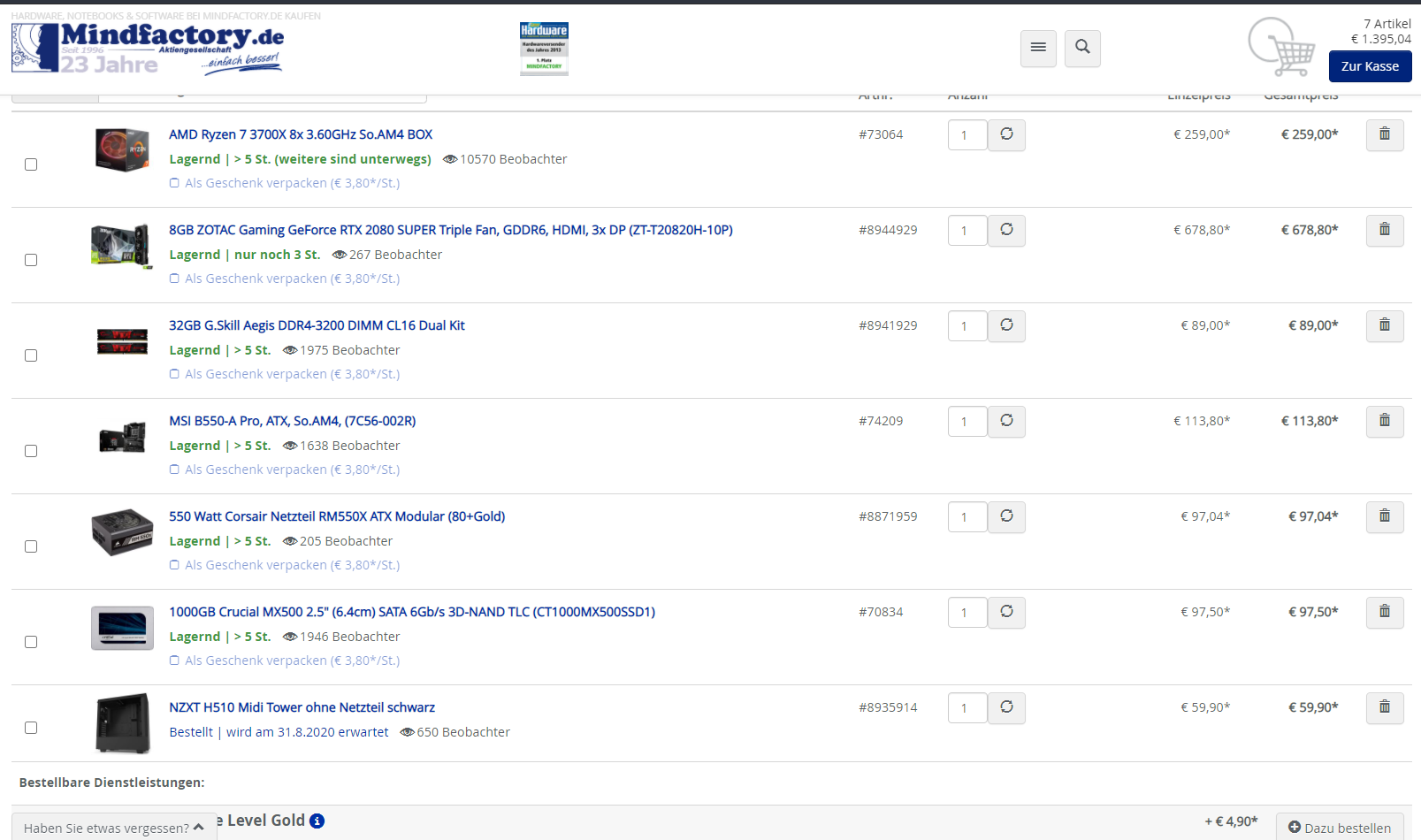The width and height of the screenshot is (1421, 840).
Task: Refresh quantity for Corsair RM550X
Action: [1006, 516]
